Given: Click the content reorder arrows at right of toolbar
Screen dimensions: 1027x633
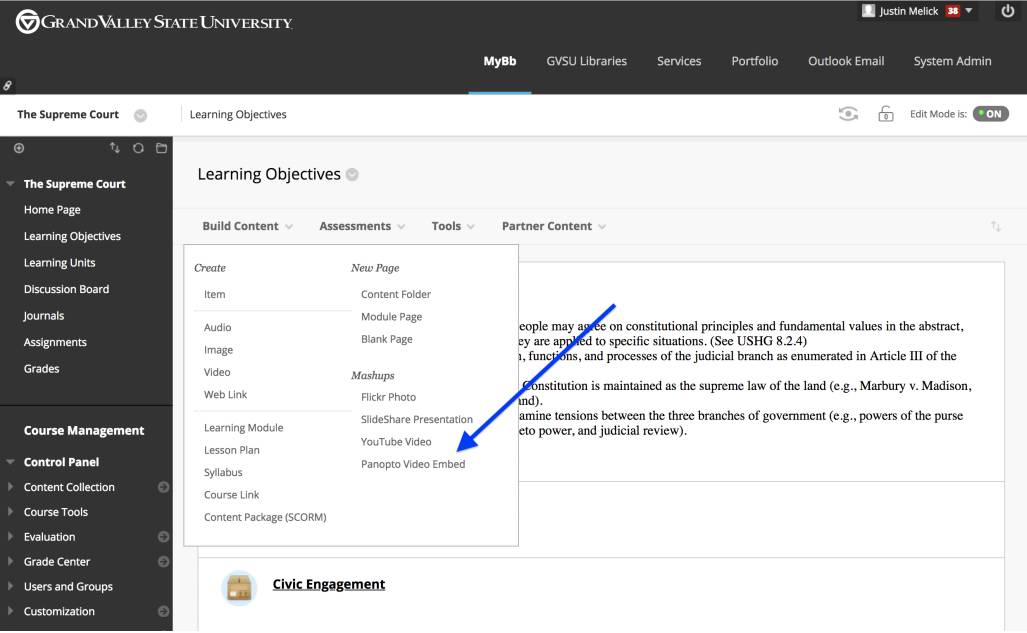Looking at the screenshot, I should 995,227.
